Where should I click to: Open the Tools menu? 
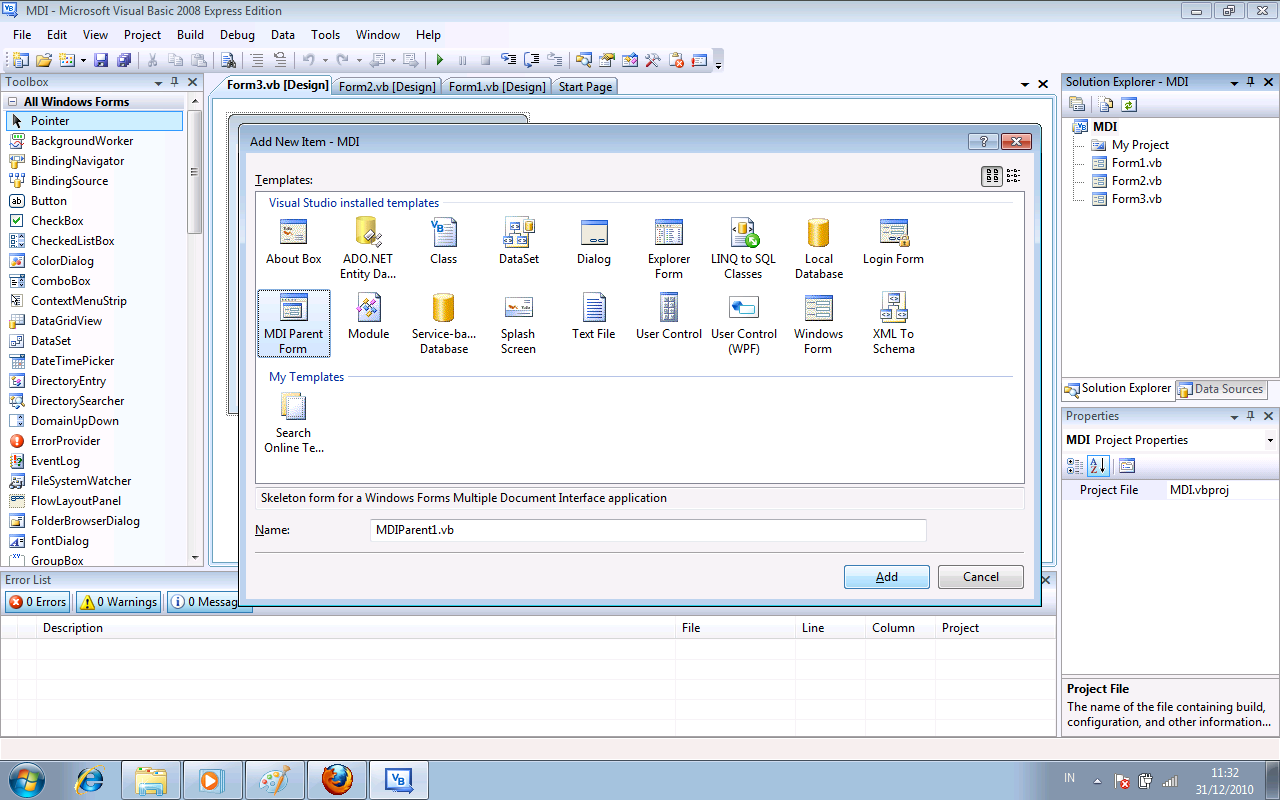(x=325, y=35)
